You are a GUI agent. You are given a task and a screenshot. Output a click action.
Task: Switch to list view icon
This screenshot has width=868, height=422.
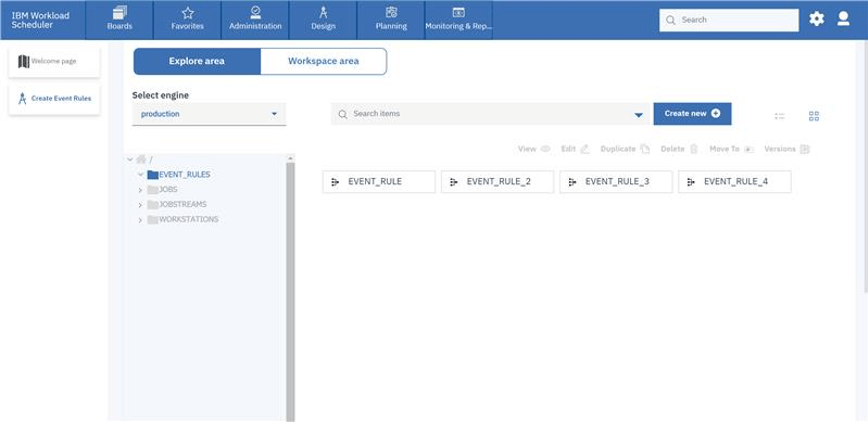(780, 115)
